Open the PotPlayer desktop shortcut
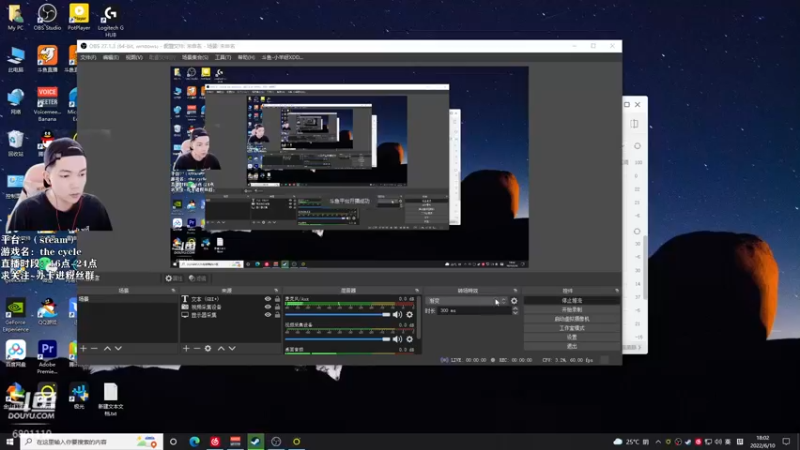 tap(79, 17)
